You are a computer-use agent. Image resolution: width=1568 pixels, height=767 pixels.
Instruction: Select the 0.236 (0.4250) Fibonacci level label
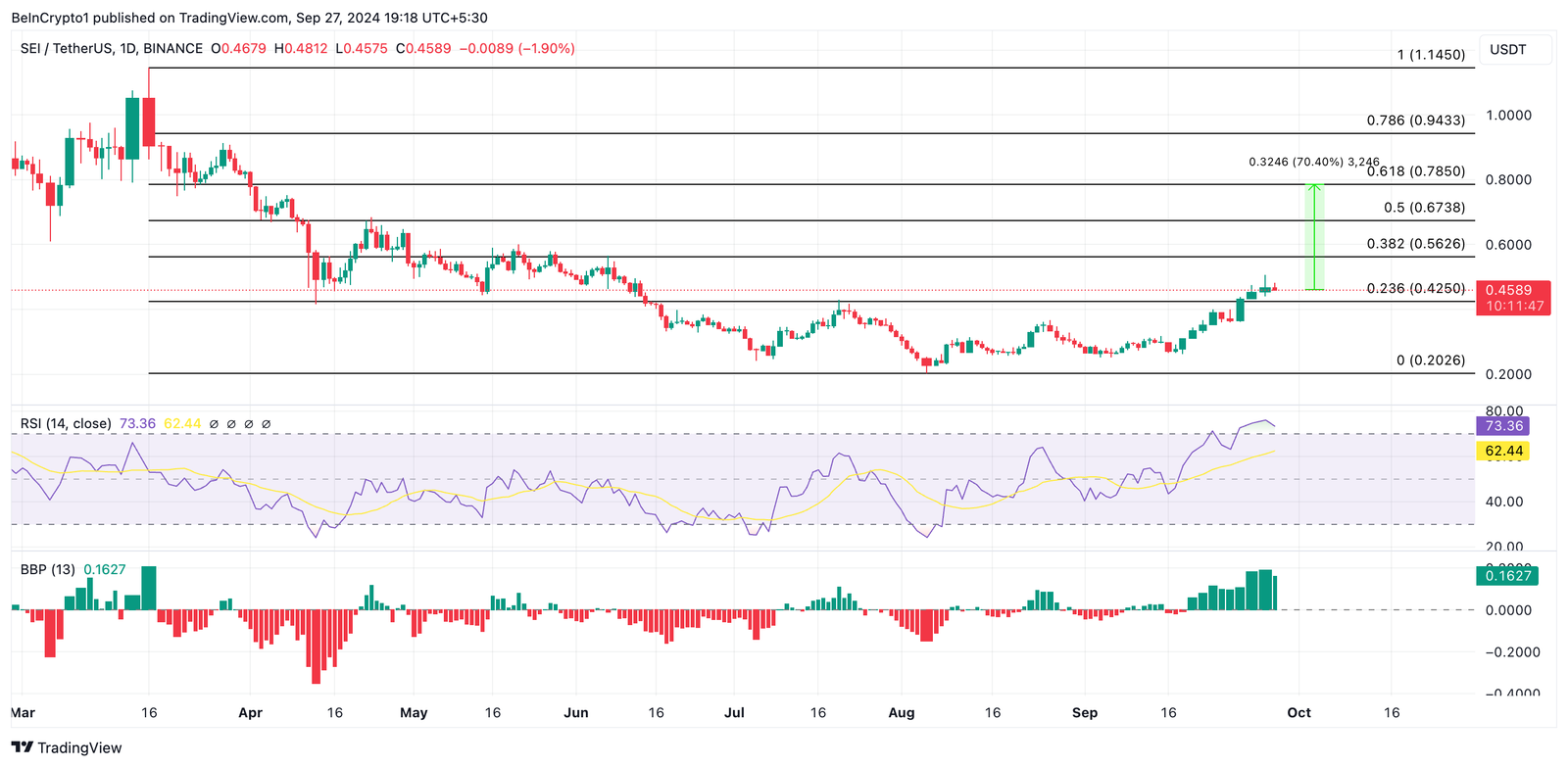tap(1415, 288)
